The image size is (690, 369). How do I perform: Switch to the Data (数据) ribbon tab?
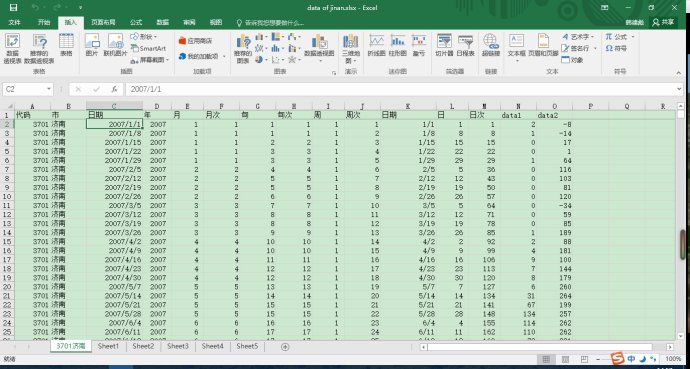162,22
